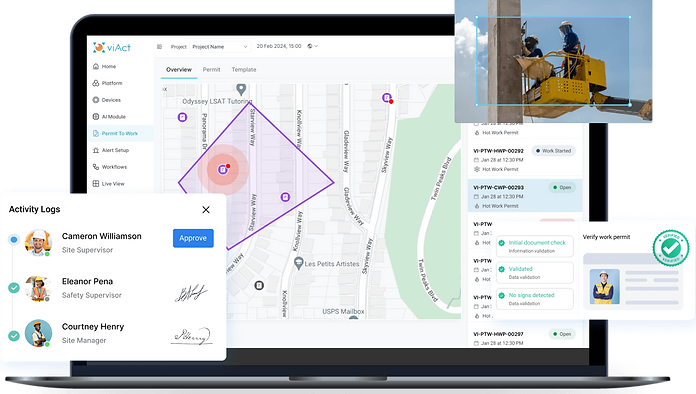Click the dark marker near Knollview
This screenshot has width=696, height=394.
(x=259, y=285)
